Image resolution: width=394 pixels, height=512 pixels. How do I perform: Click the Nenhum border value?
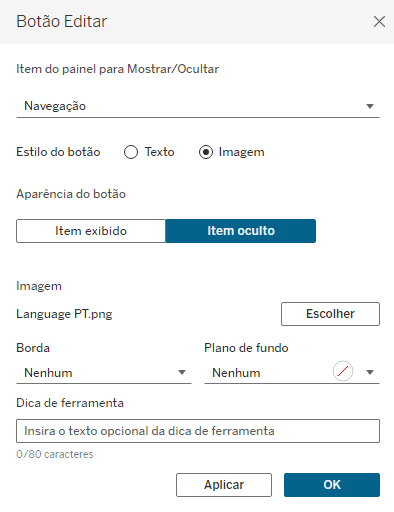(48, 373)
